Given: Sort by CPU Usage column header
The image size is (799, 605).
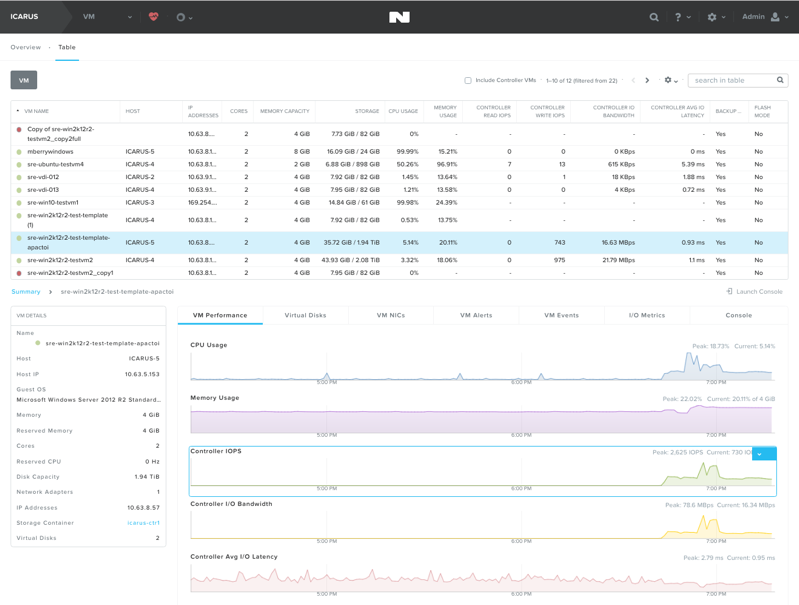Looking at the screenshot, I should coord(403,111).
